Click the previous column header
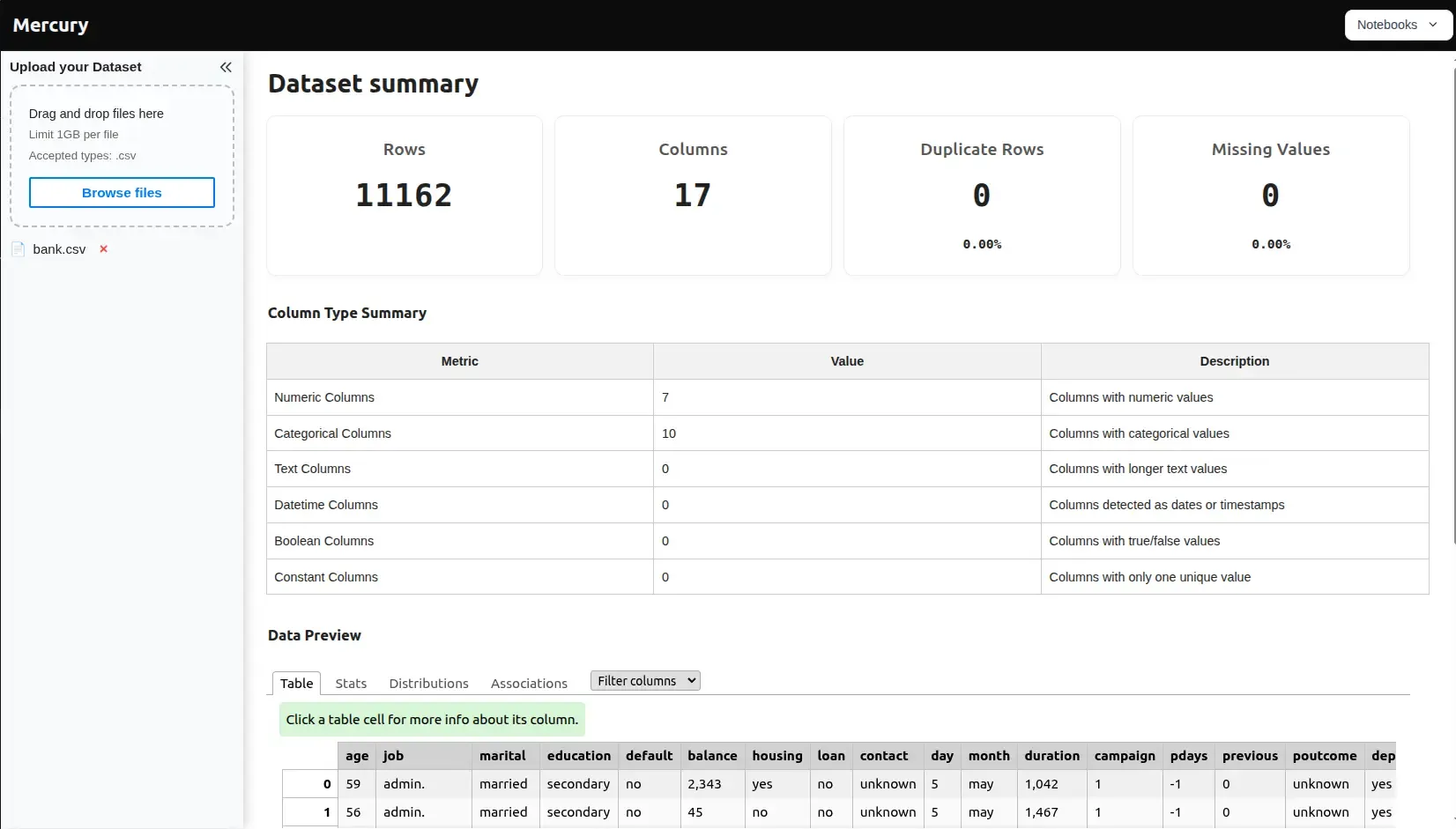 (x=1250, y=756)
